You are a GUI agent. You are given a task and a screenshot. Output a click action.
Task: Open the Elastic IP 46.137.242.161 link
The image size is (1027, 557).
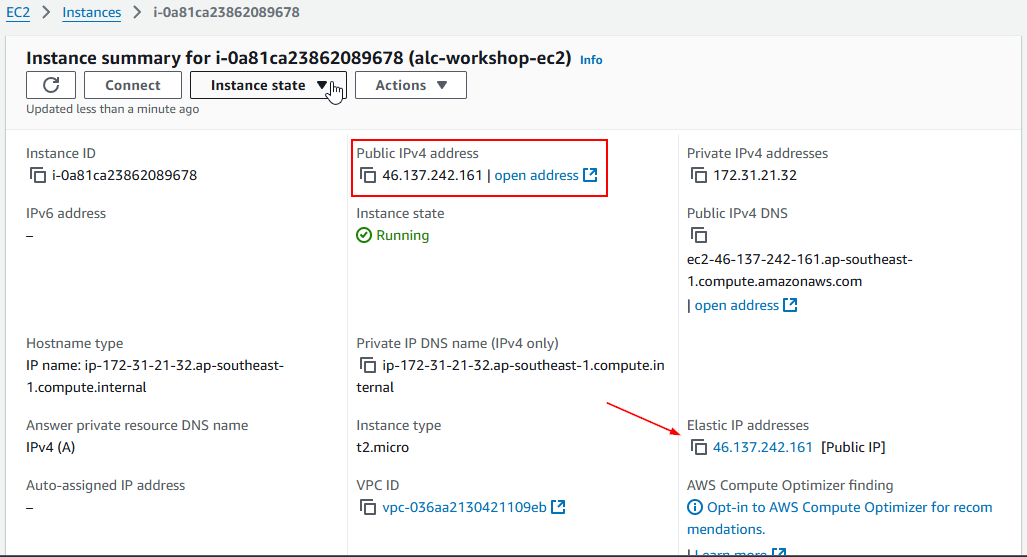click(763, 448)
